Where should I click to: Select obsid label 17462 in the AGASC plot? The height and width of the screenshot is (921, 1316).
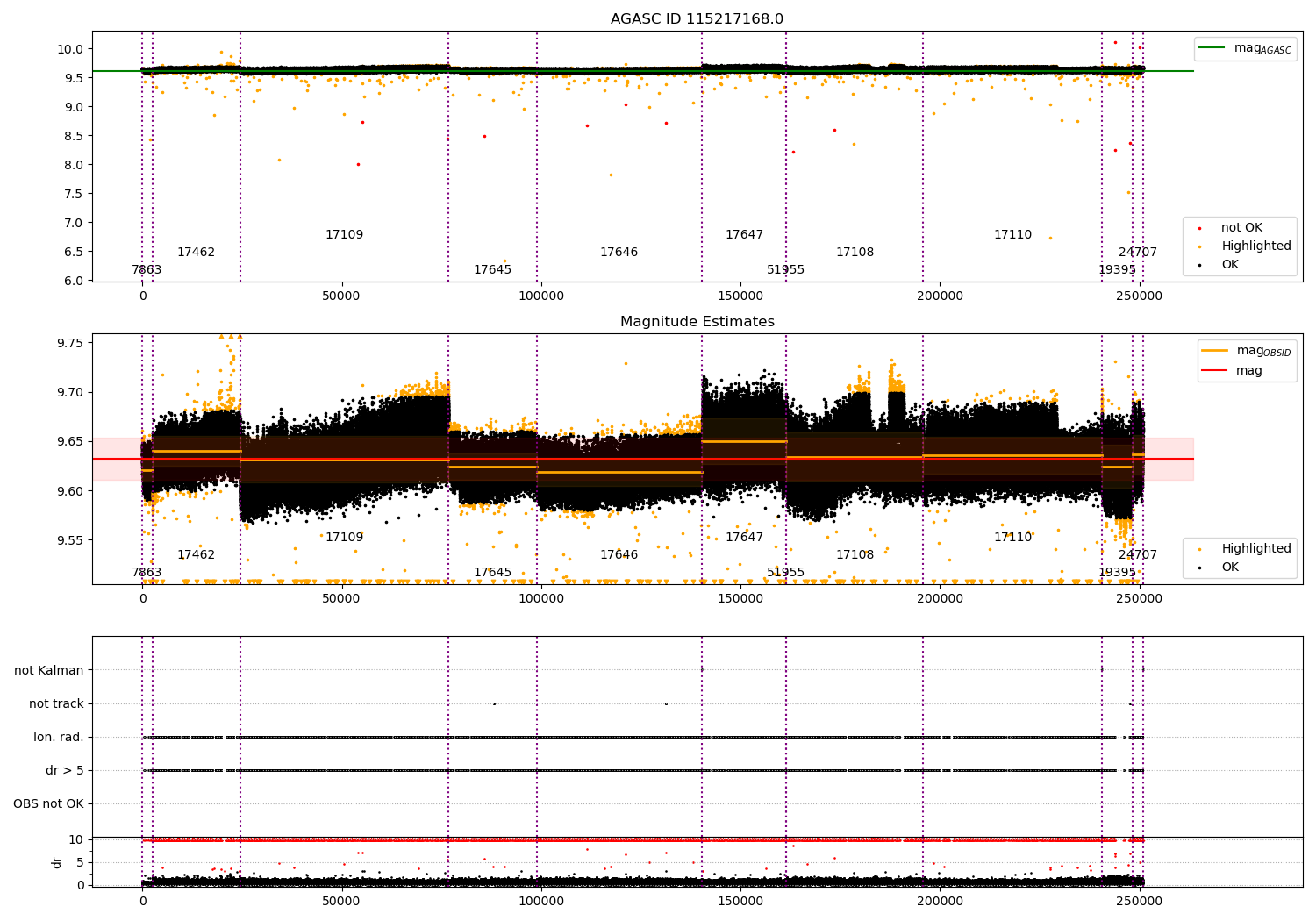point(196,253)
